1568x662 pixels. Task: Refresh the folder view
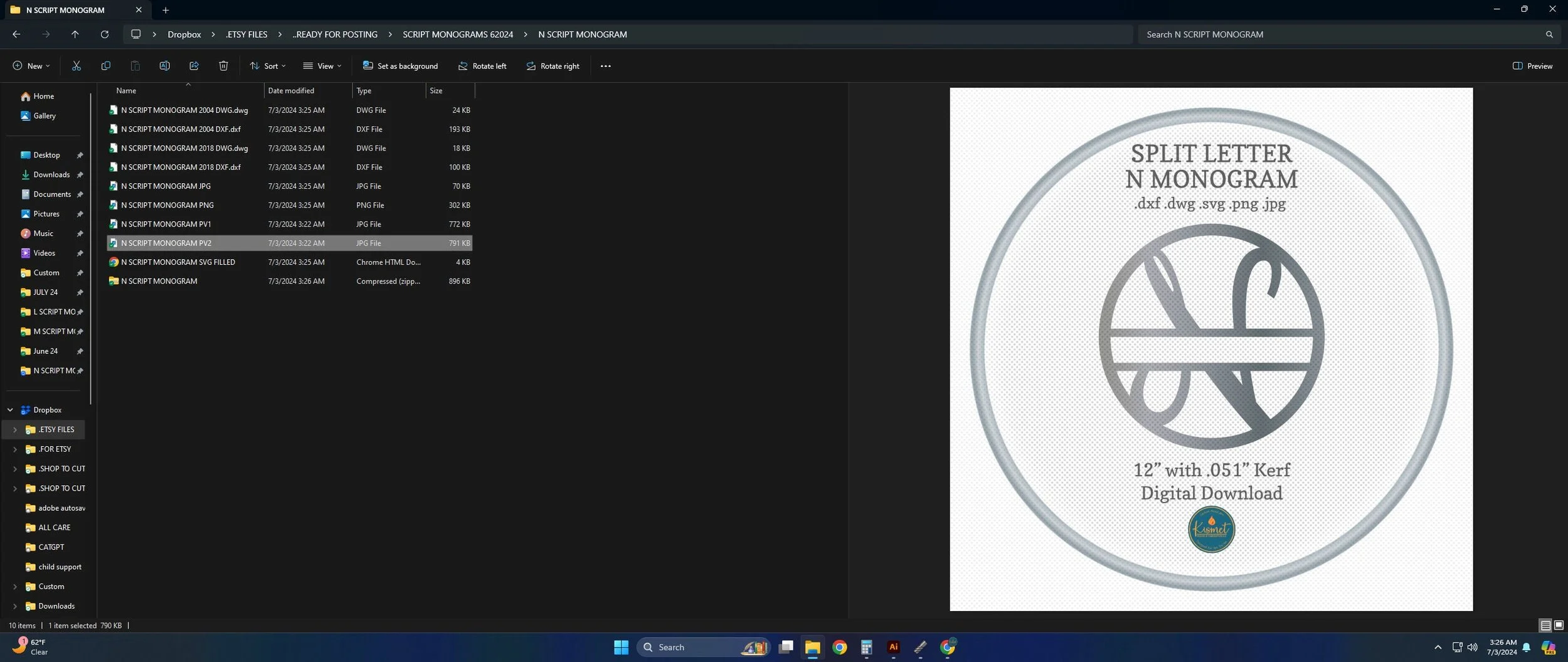104,35
